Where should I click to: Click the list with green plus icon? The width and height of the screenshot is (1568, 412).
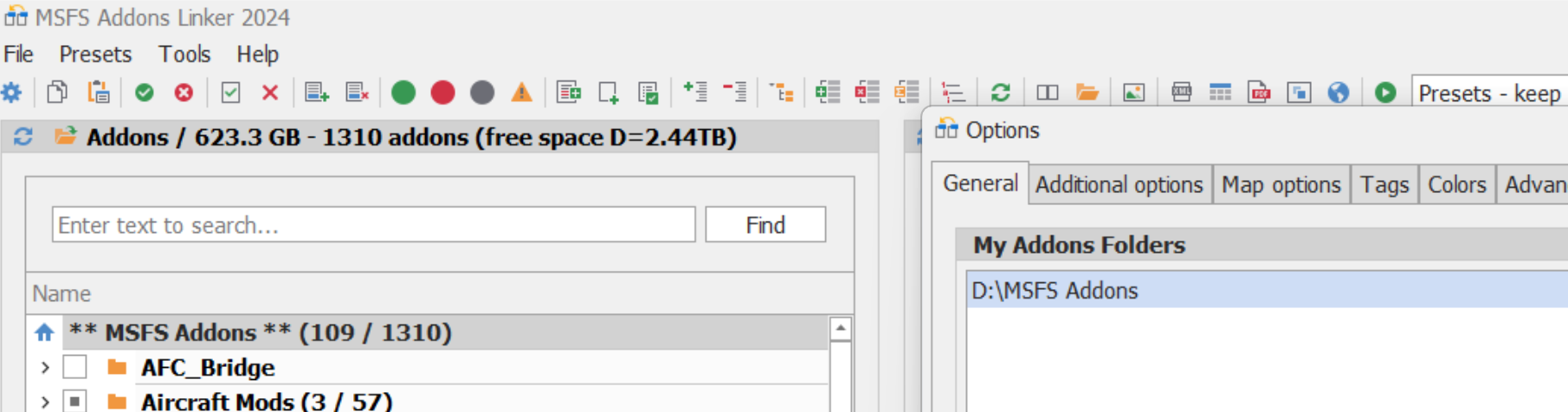point(317,92)
